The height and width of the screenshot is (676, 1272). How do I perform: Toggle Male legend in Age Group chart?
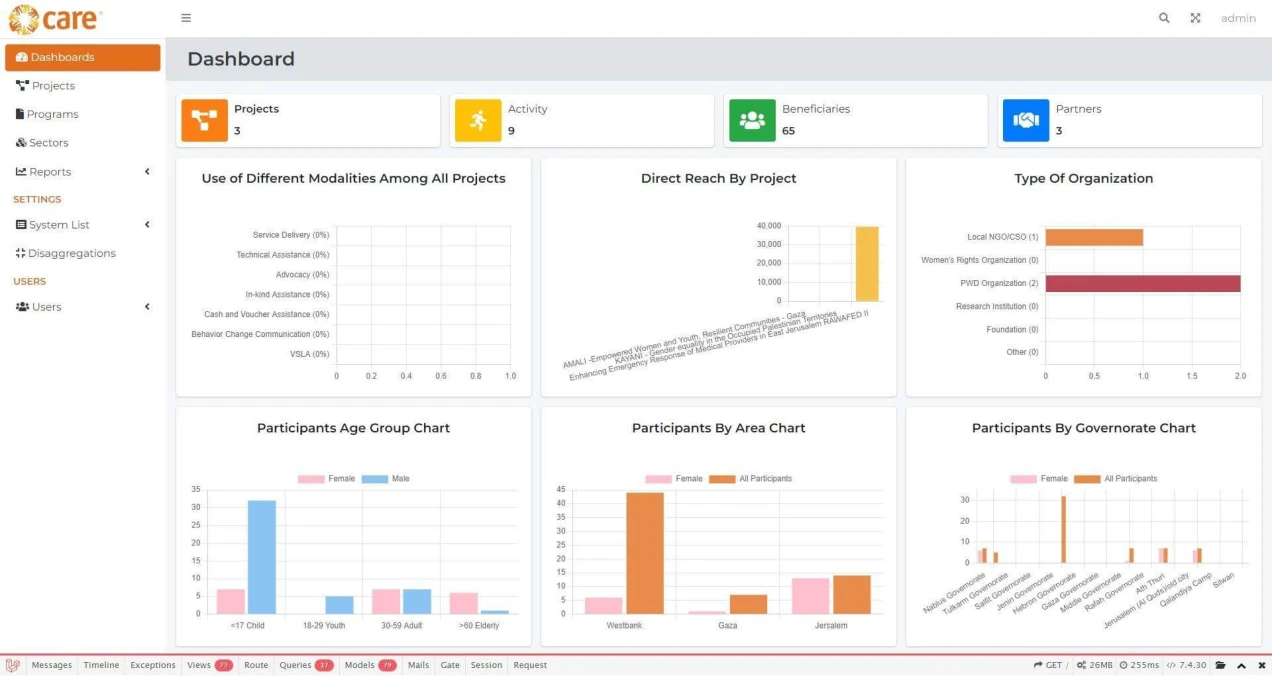click(386, 479)
